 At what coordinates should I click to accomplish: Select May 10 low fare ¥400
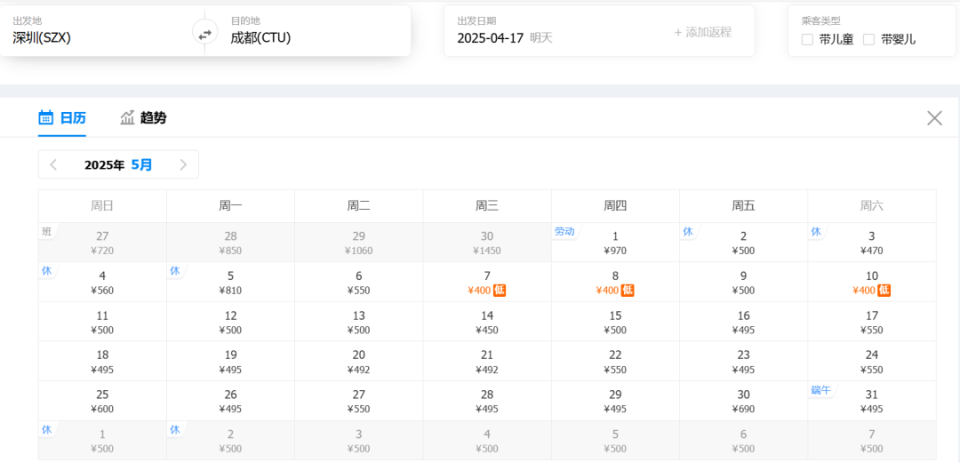coord(872,282)
